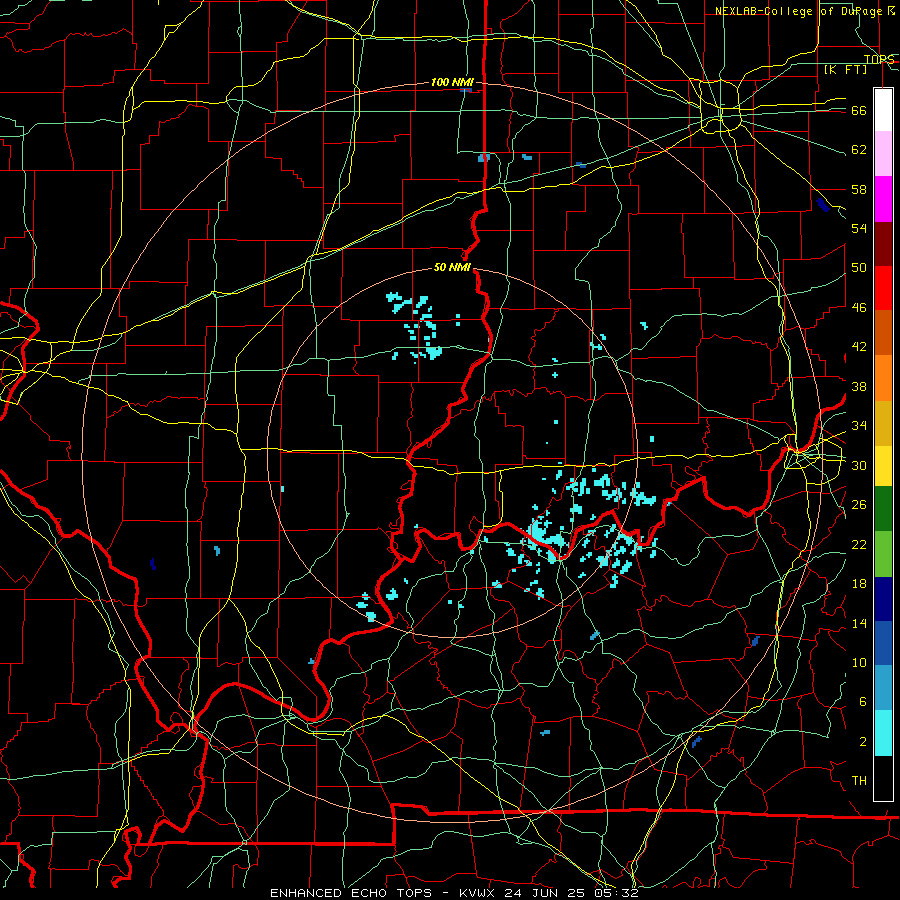
Task: Click the black threshold swatch at legend bottom
Action: (x=883, y=778)
